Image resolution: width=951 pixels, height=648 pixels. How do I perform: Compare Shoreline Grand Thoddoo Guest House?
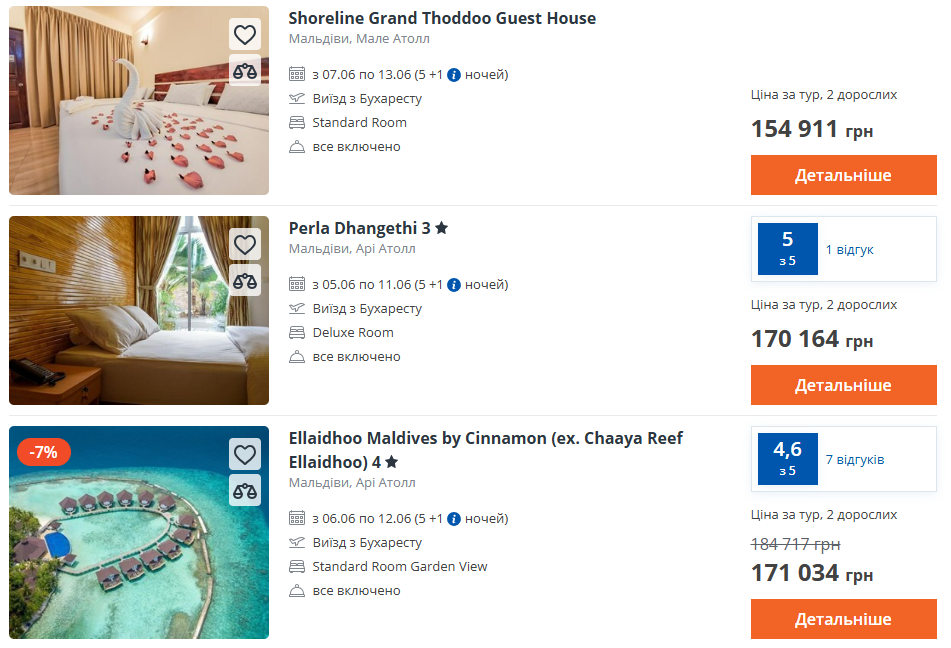click(x=245, y=70)
